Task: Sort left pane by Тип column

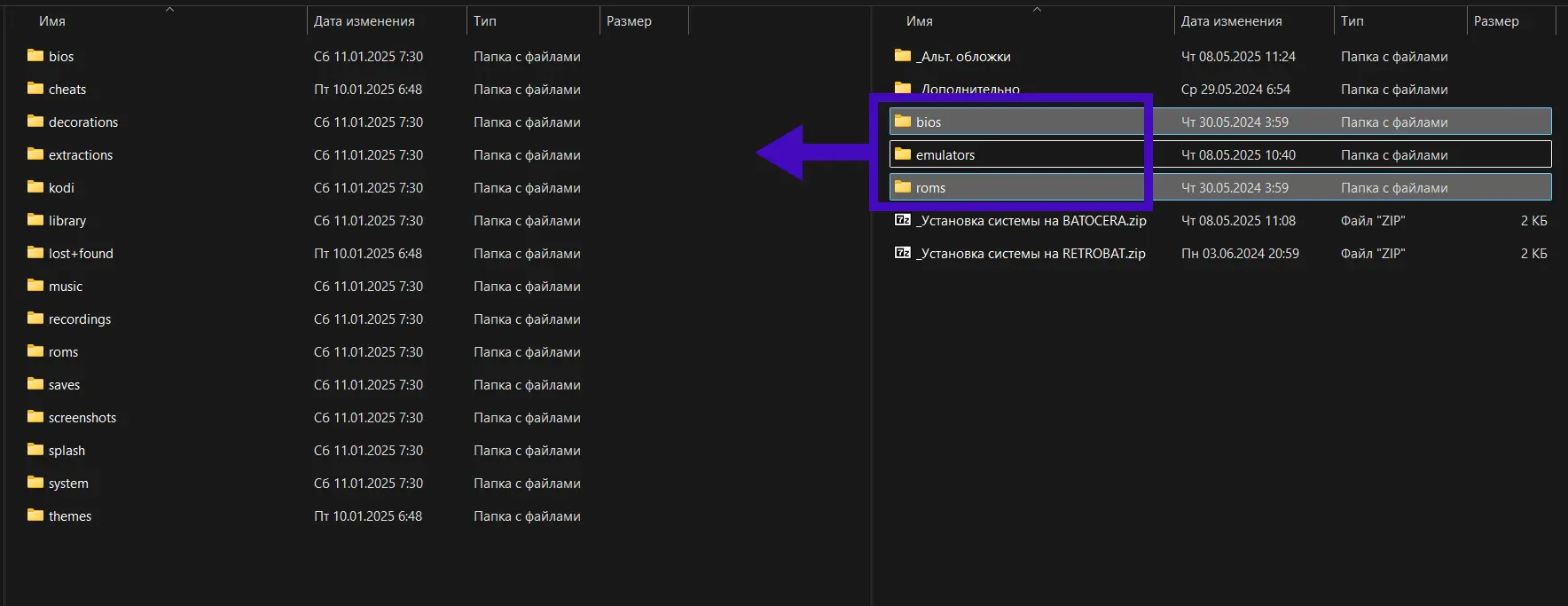Action: click(x=485, y=20)
